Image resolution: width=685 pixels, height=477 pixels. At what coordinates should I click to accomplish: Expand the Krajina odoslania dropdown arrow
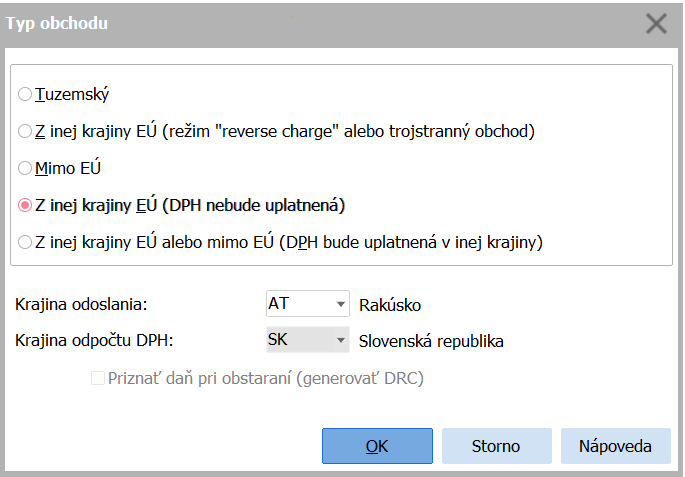pos(341,304)
